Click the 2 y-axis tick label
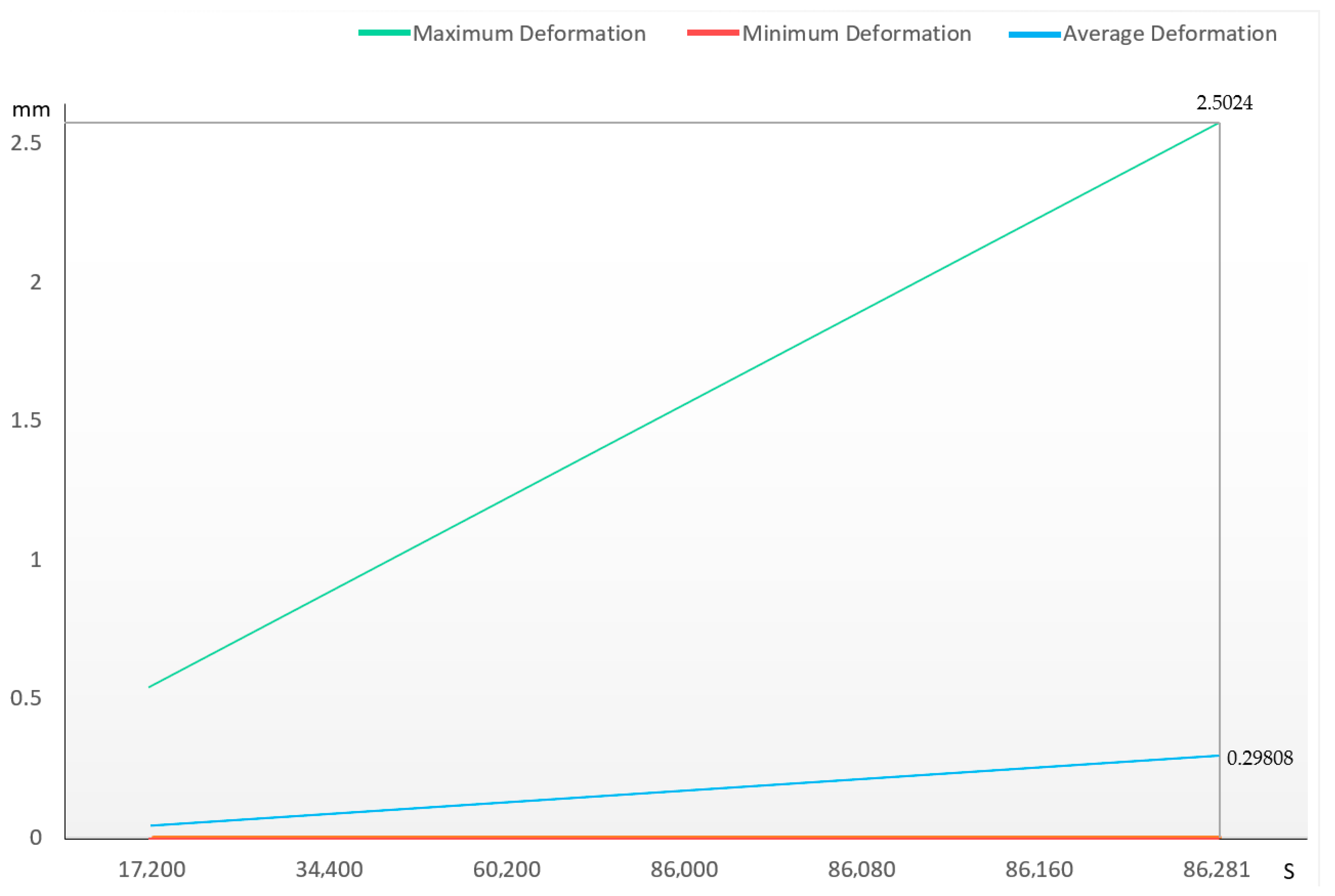 point(35,282)
